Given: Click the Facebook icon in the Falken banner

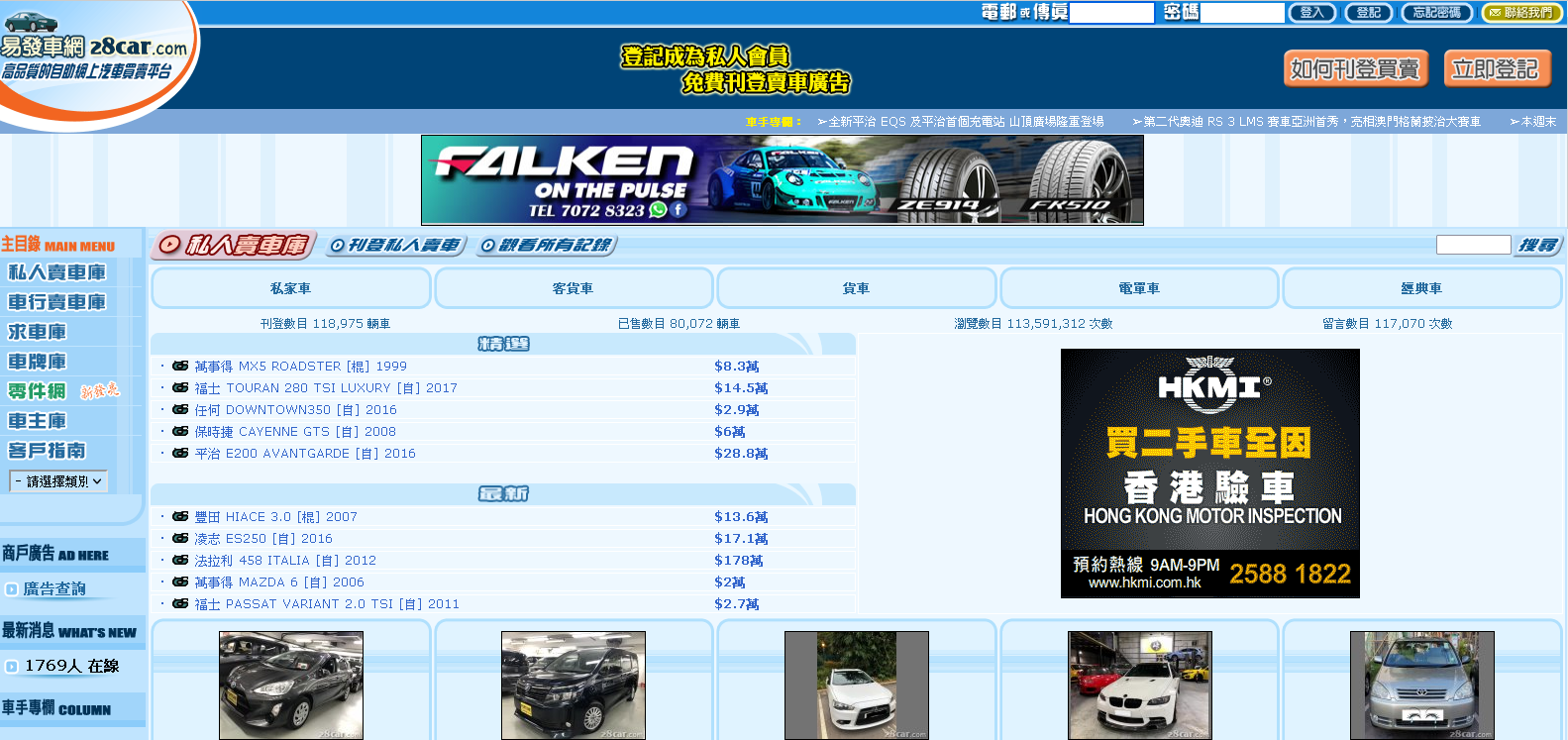Looking at the screenshot, I should click(x=679, y=210).
